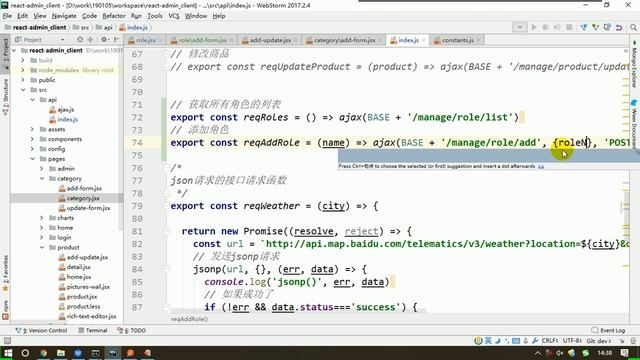
Task: Switch to the add-update.jsx editor tab
Action: coord(270,40)
